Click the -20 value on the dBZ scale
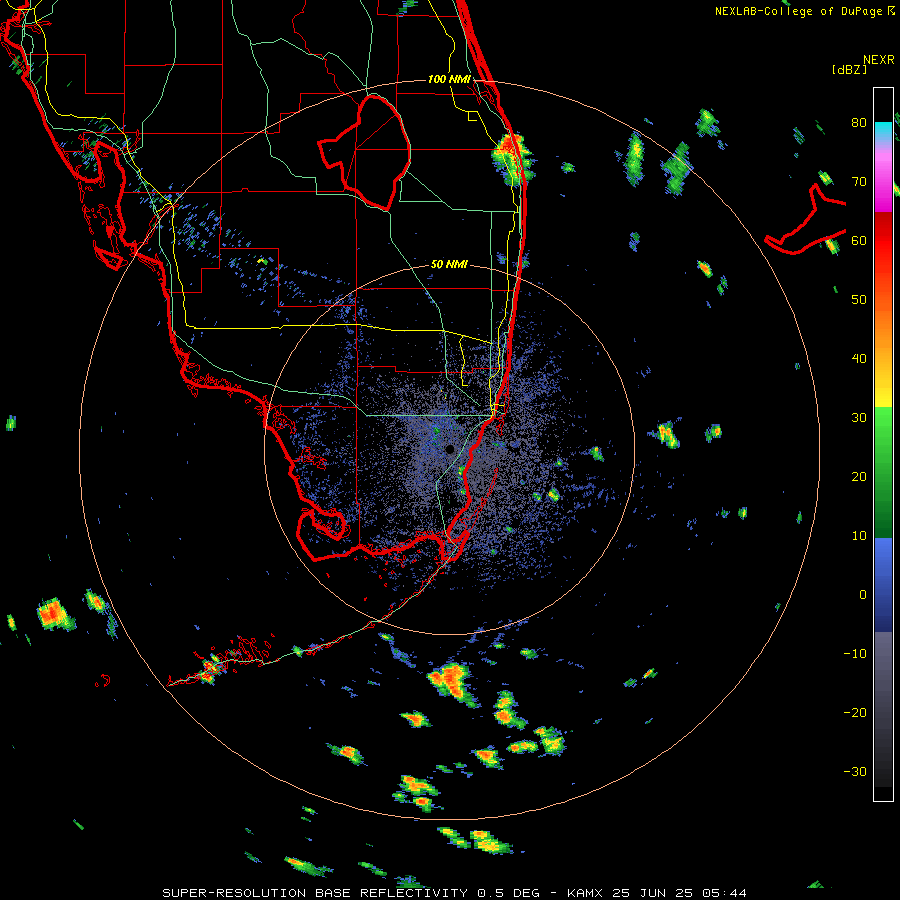The width and height of the screenshot is (900, 900). pyautogui.click(x=855, y=712)
